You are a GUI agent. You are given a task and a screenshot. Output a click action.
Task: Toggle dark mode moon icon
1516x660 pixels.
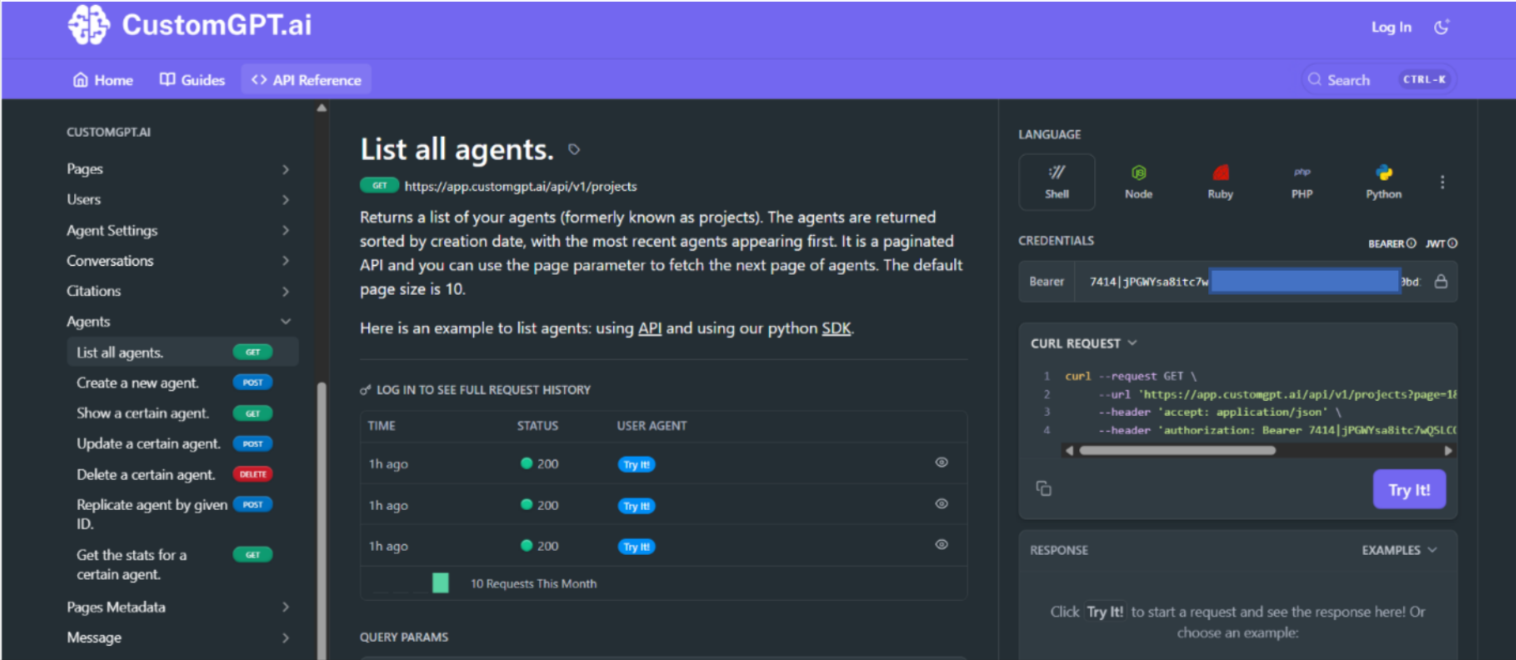[x=1441, y=27]
